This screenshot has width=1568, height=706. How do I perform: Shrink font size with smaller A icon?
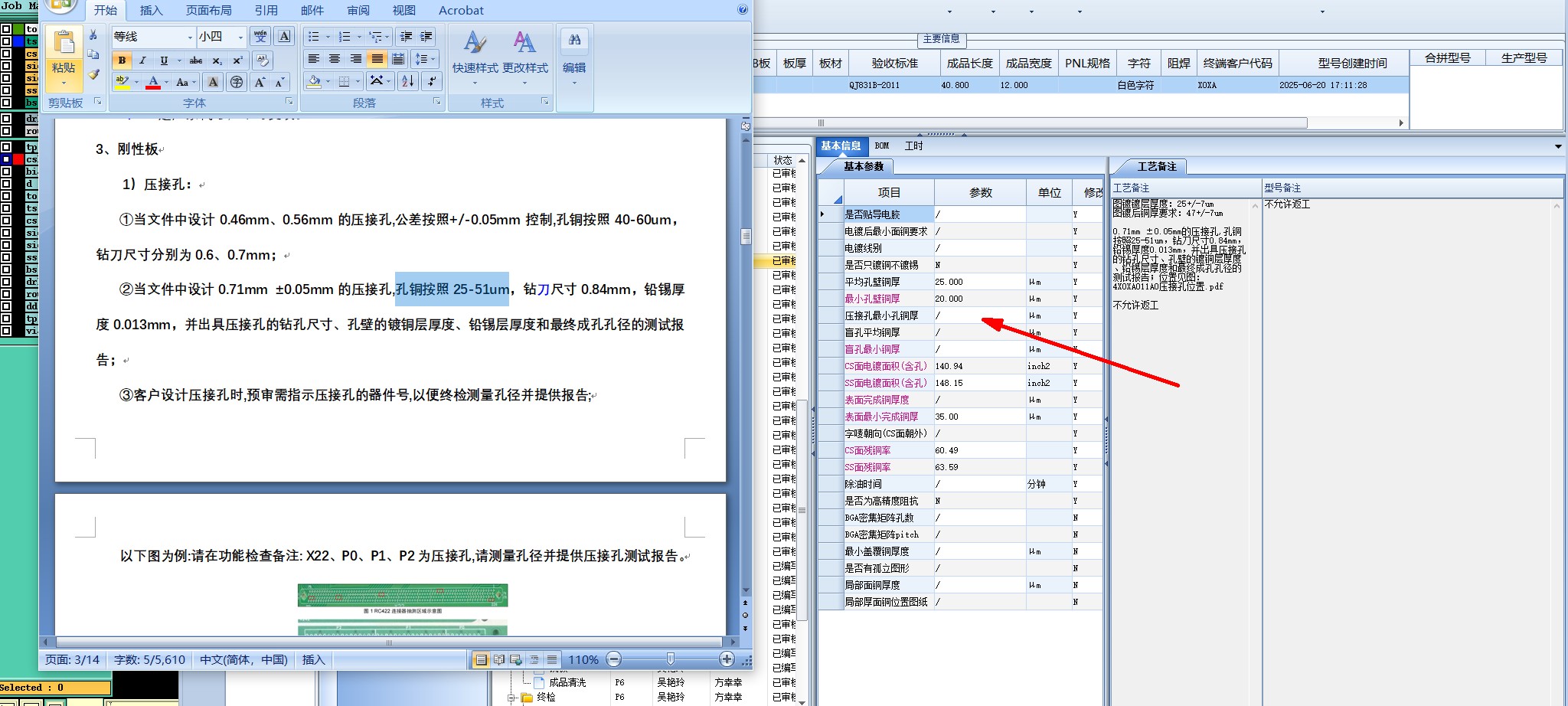coord(279,82)
